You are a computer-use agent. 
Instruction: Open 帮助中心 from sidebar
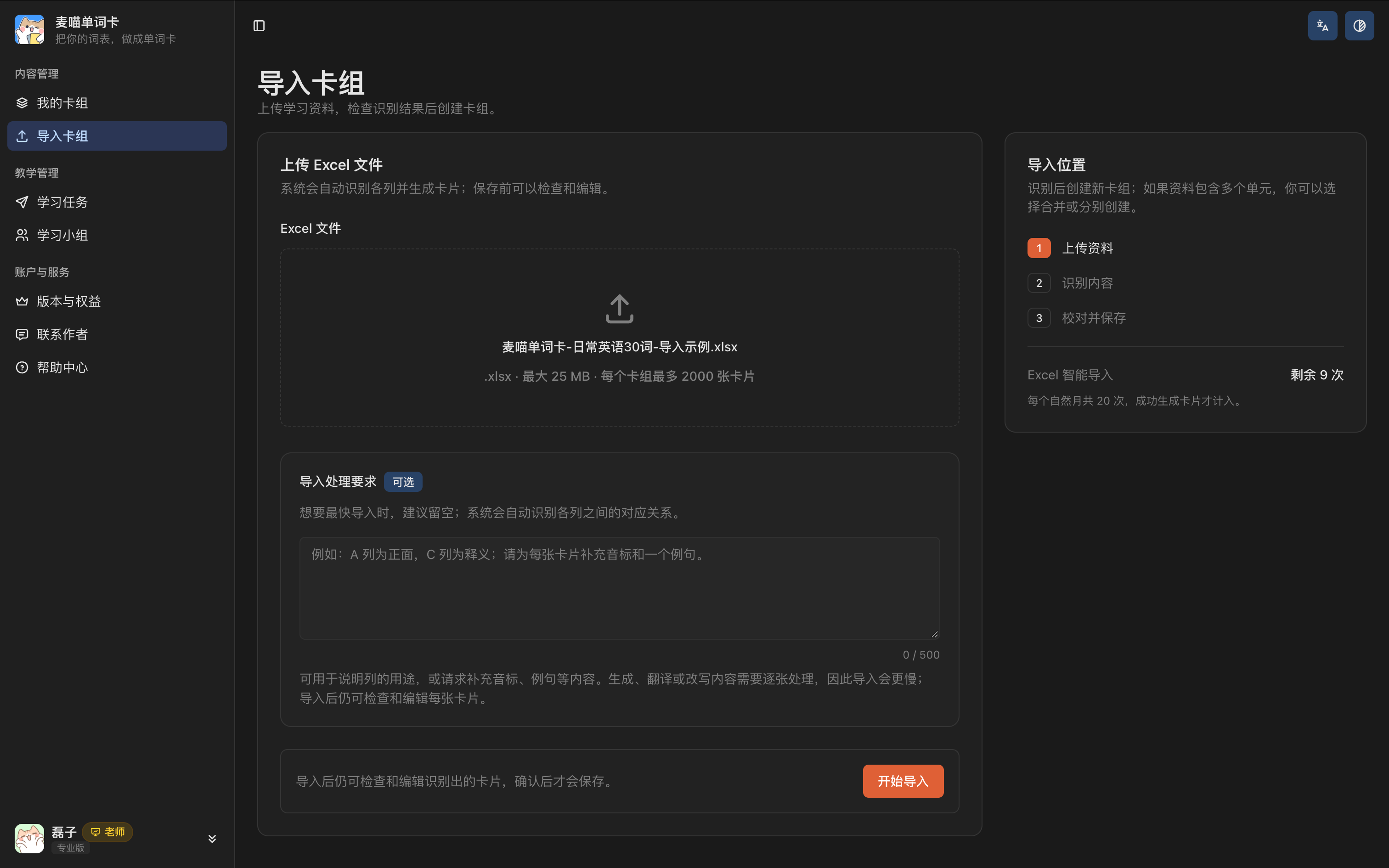tap(117, 367)
